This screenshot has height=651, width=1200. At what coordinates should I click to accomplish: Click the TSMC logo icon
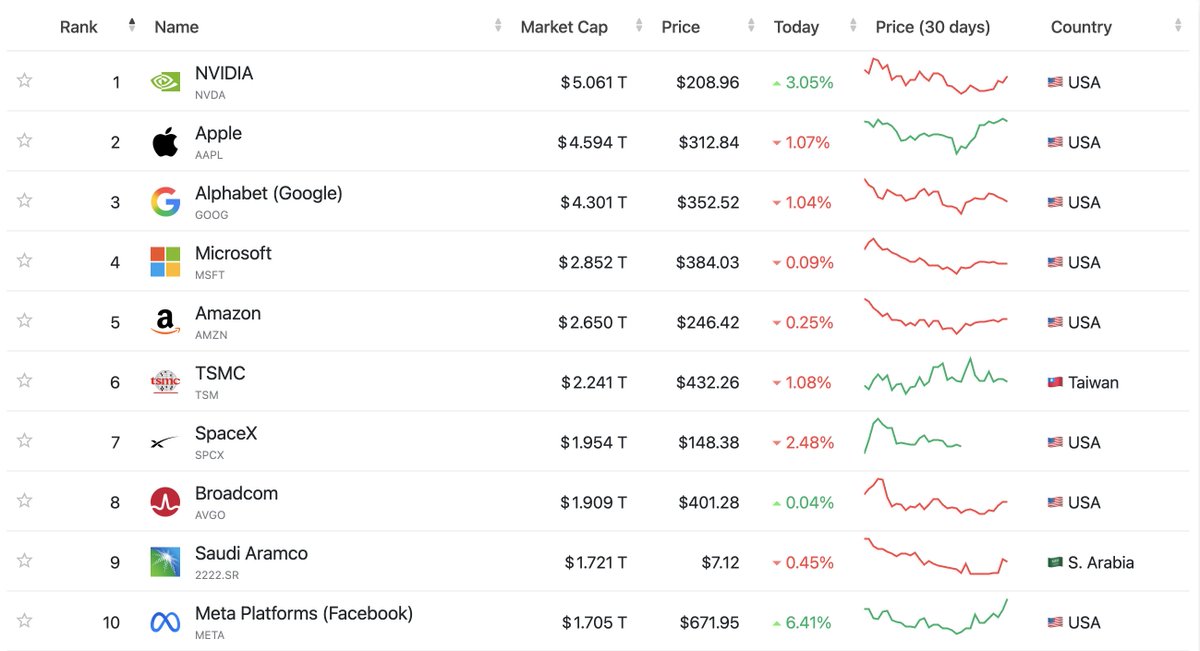[165, 382]
